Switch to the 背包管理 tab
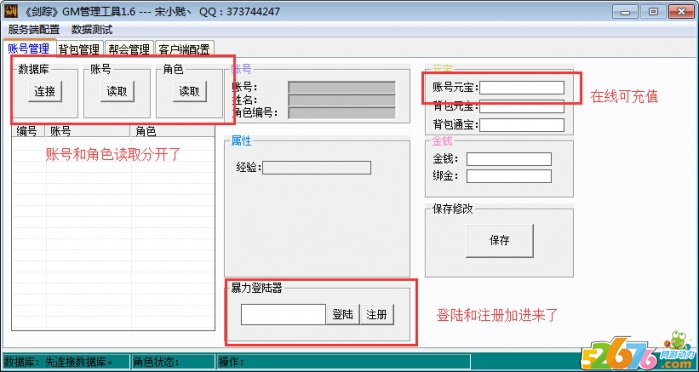This screenshot has width=699, height=372. click(x=79, y=49)
